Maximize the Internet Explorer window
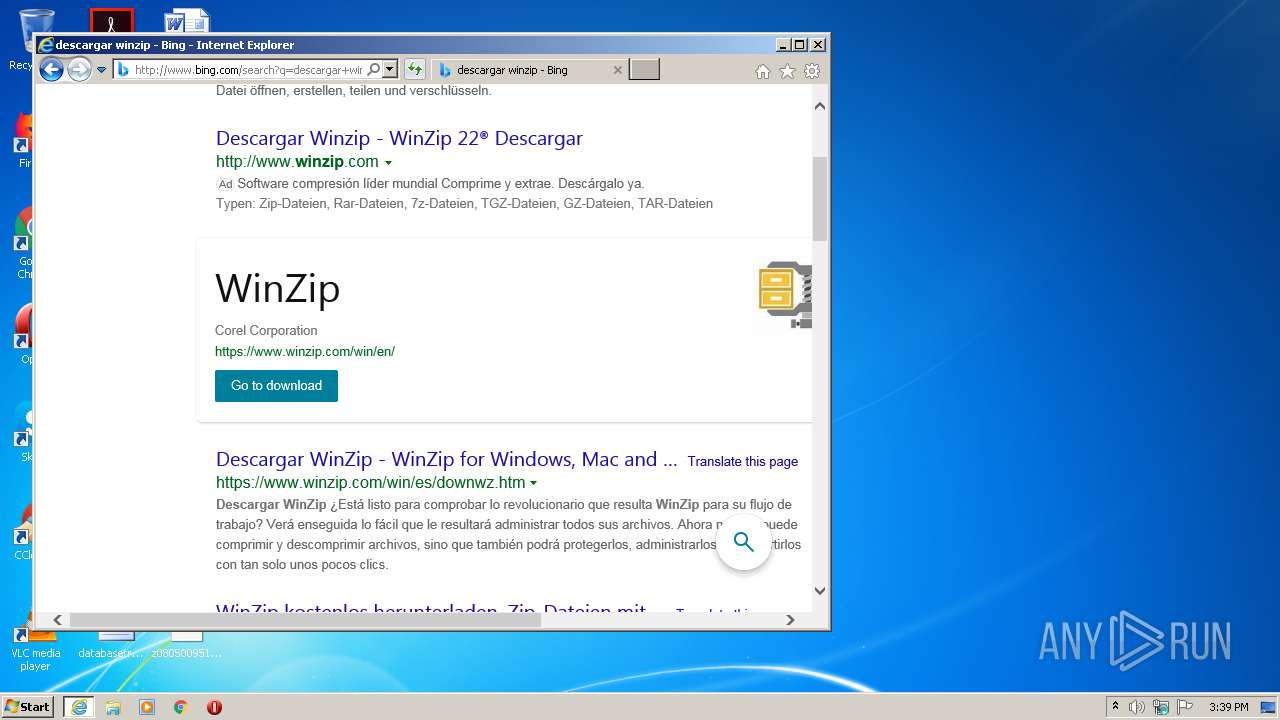Screen dimensions: 1280x720 [799, 44]
